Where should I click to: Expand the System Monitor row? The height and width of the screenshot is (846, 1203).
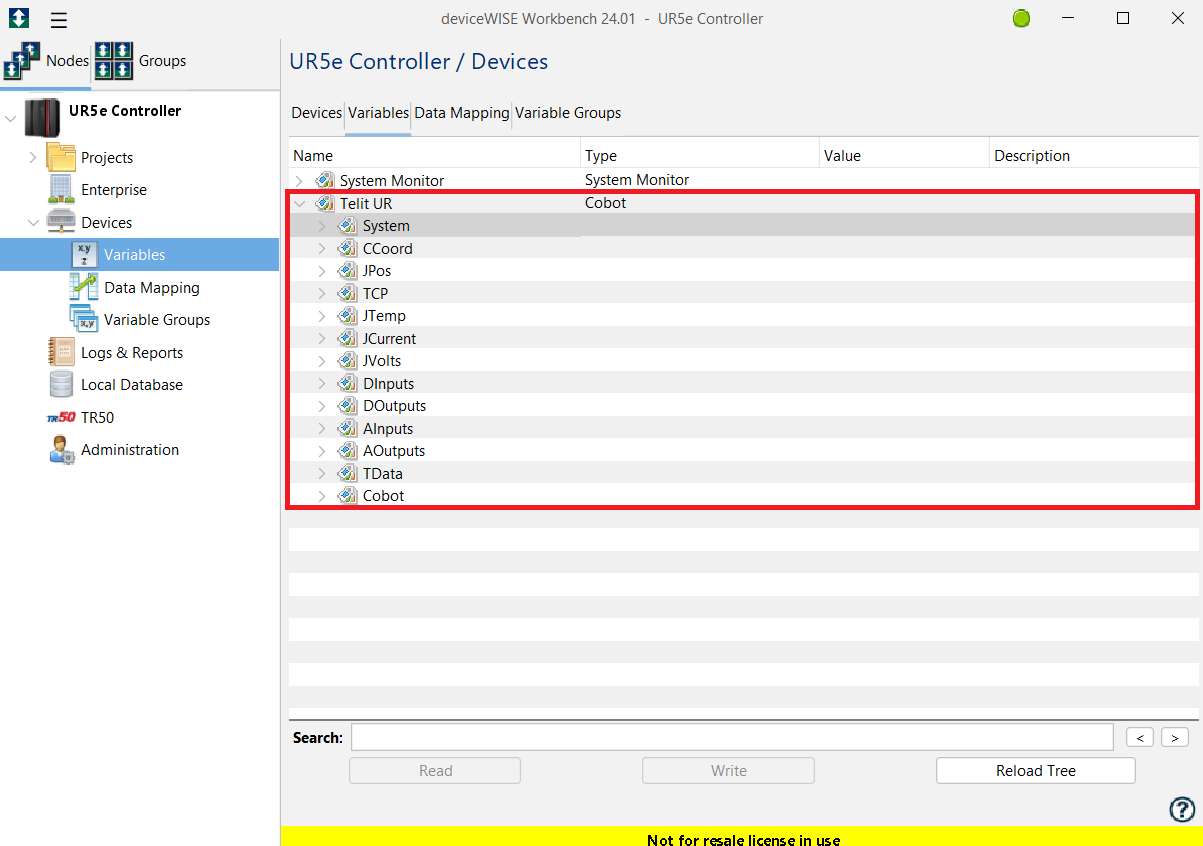click(299, 181)
